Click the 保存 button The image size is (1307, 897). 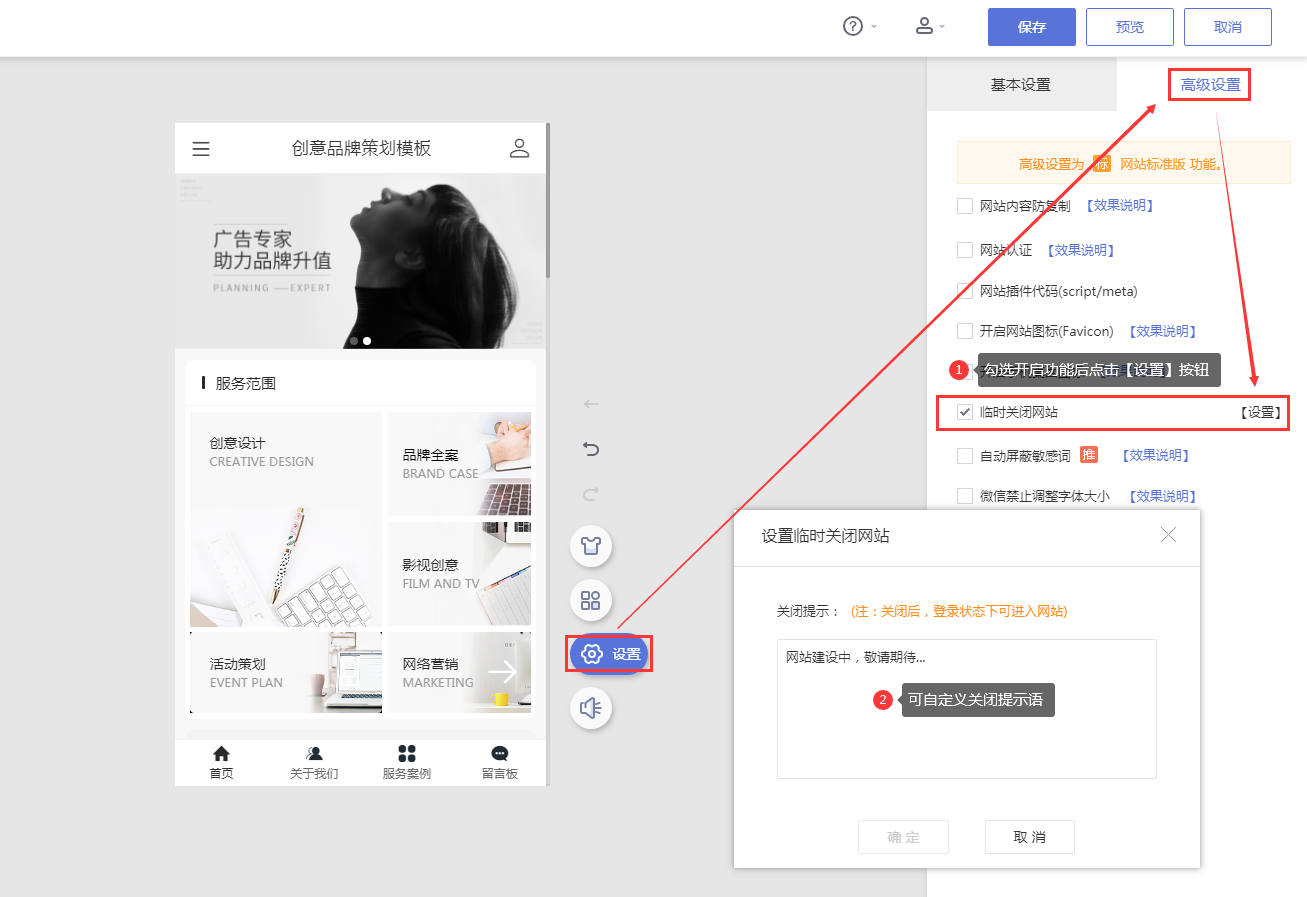tap(1032, 27)
